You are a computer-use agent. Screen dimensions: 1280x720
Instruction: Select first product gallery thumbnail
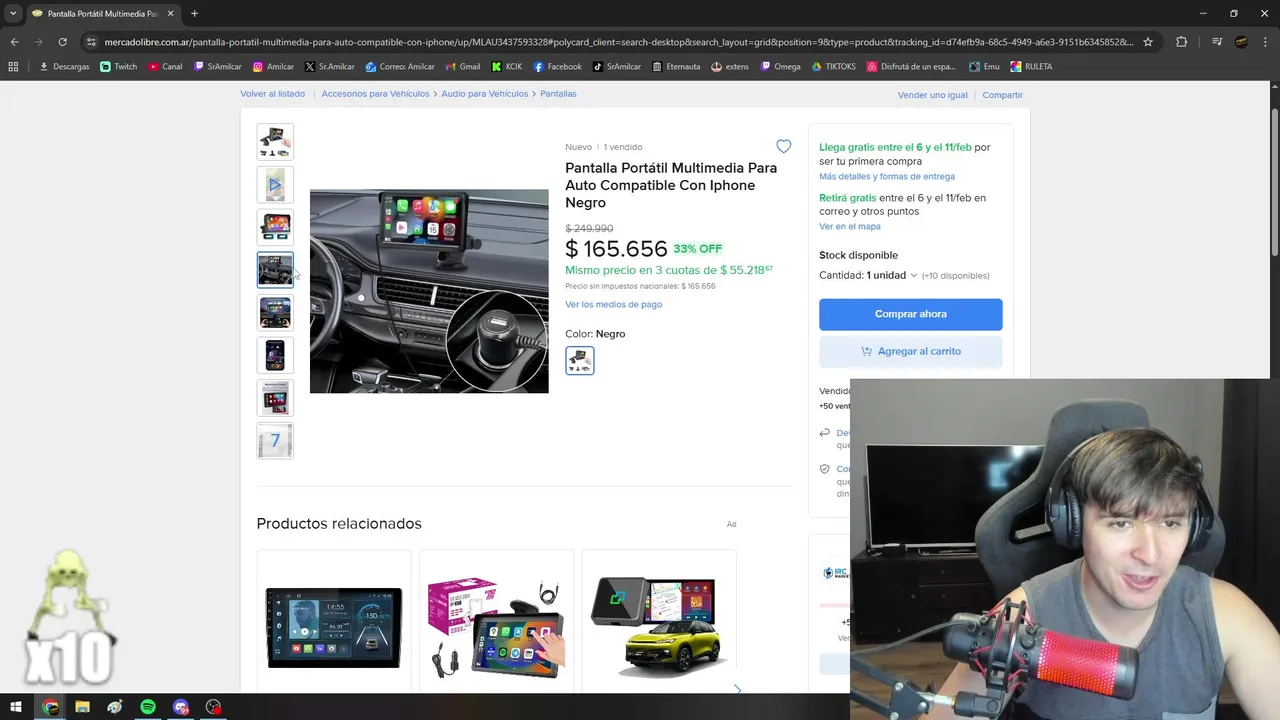(x=275, y=142)
